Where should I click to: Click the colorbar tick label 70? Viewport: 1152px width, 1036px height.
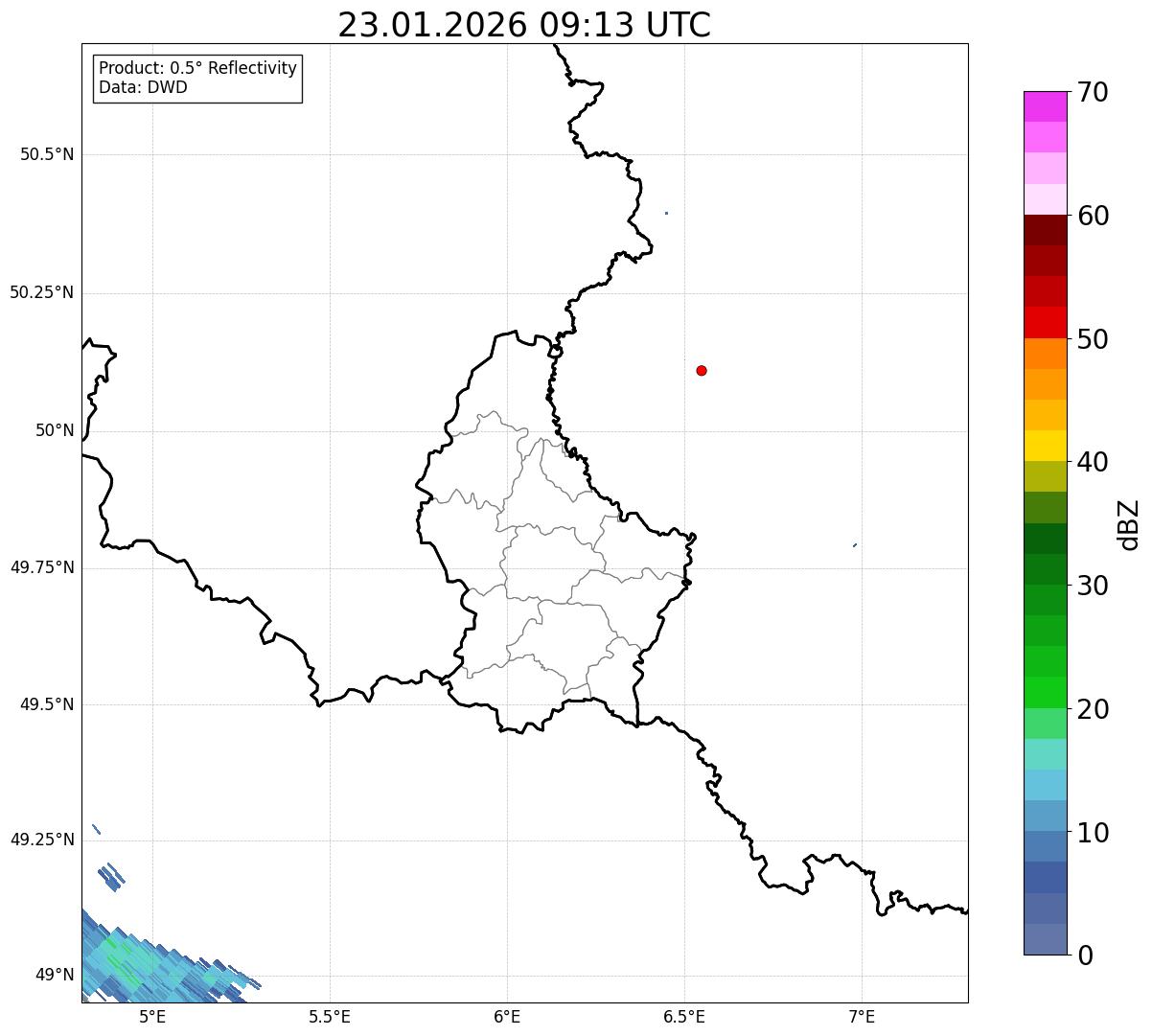[1093, 92]
